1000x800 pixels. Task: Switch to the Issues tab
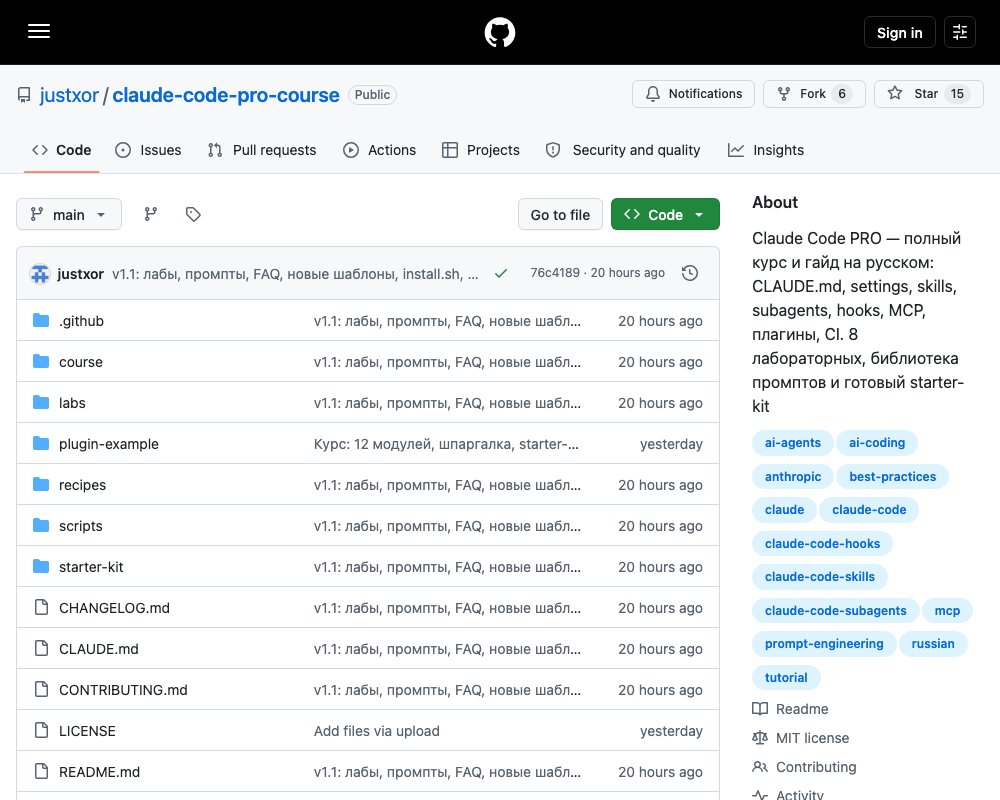148,150
